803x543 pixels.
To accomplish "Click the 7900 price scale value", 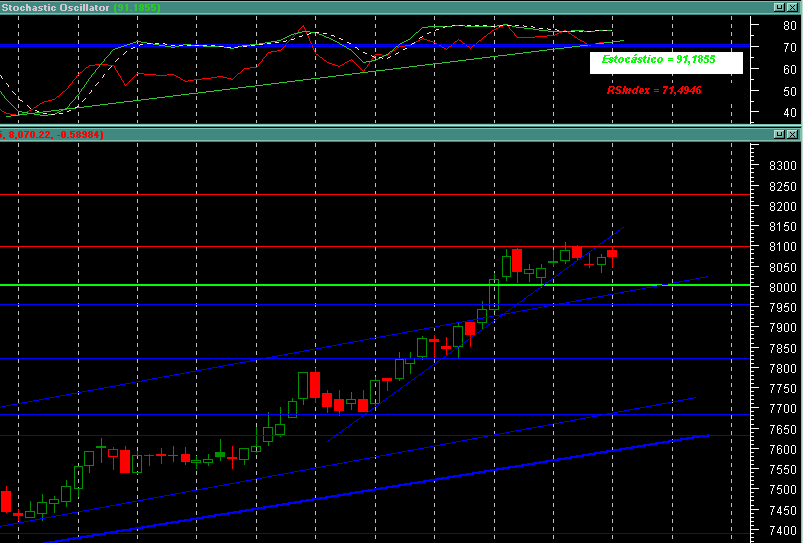I will click(x=783, y=328).
